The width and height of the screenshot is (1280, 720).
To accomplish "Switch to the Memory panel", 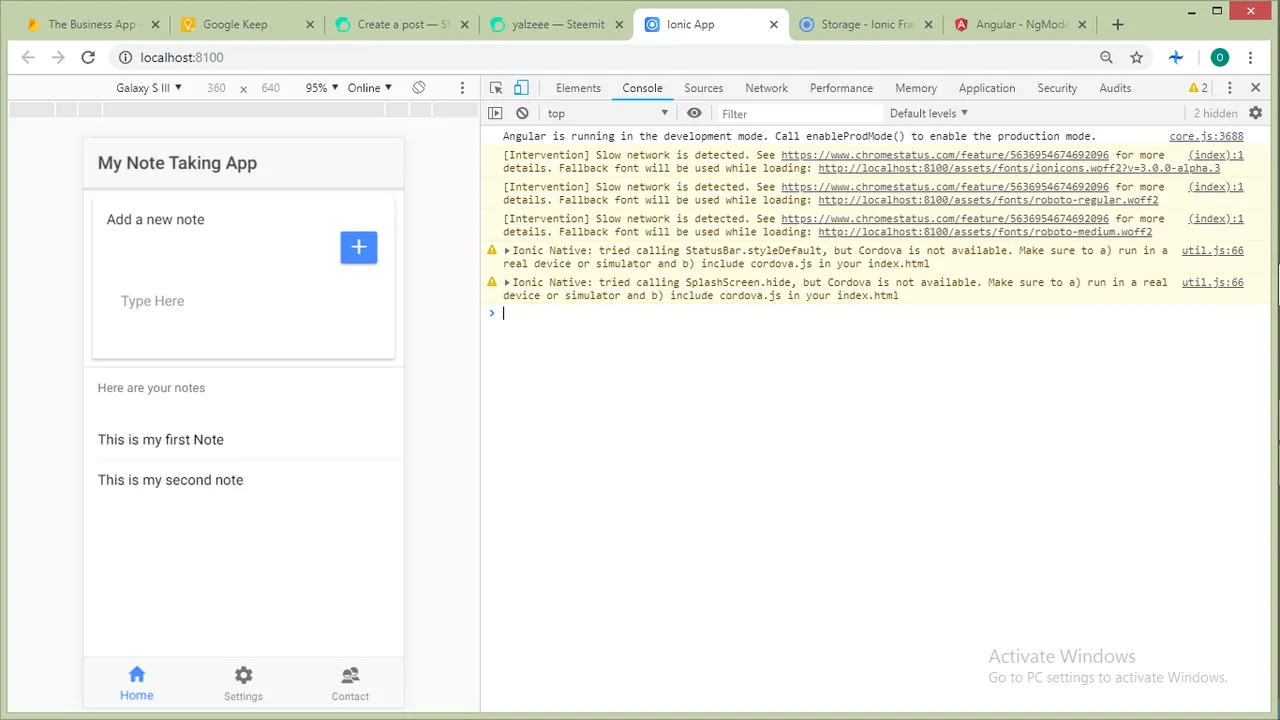I will 916,88.
